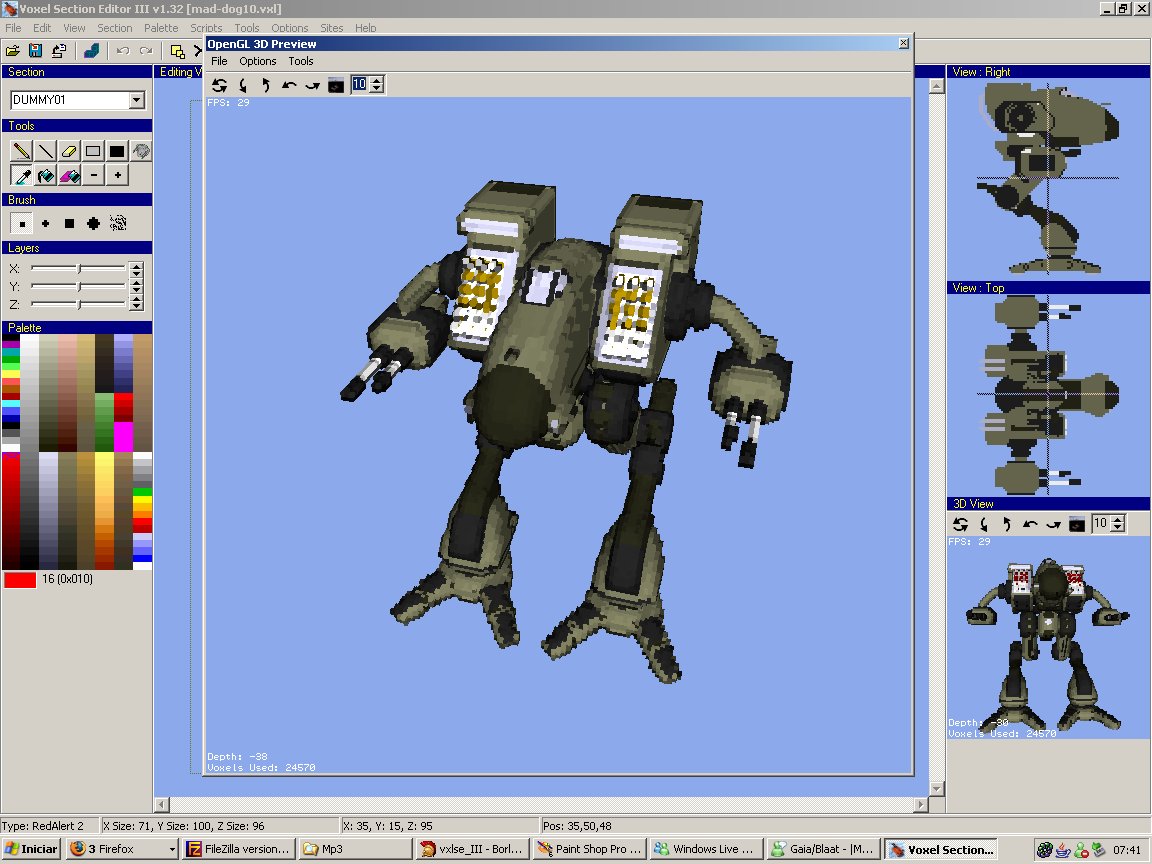Select the Line tool
This screenshot has height=864, width=1152.
click(46, 151)
